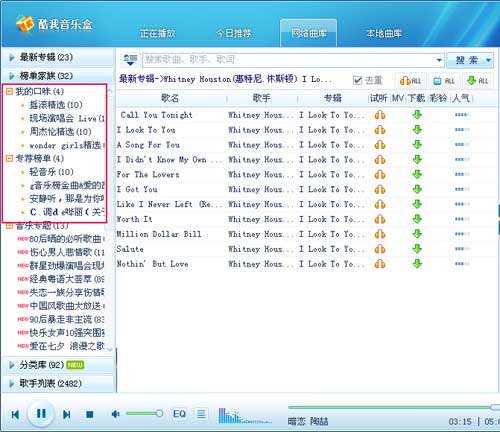Download I Got You track

pyautogui.click(x=417, y=189)
